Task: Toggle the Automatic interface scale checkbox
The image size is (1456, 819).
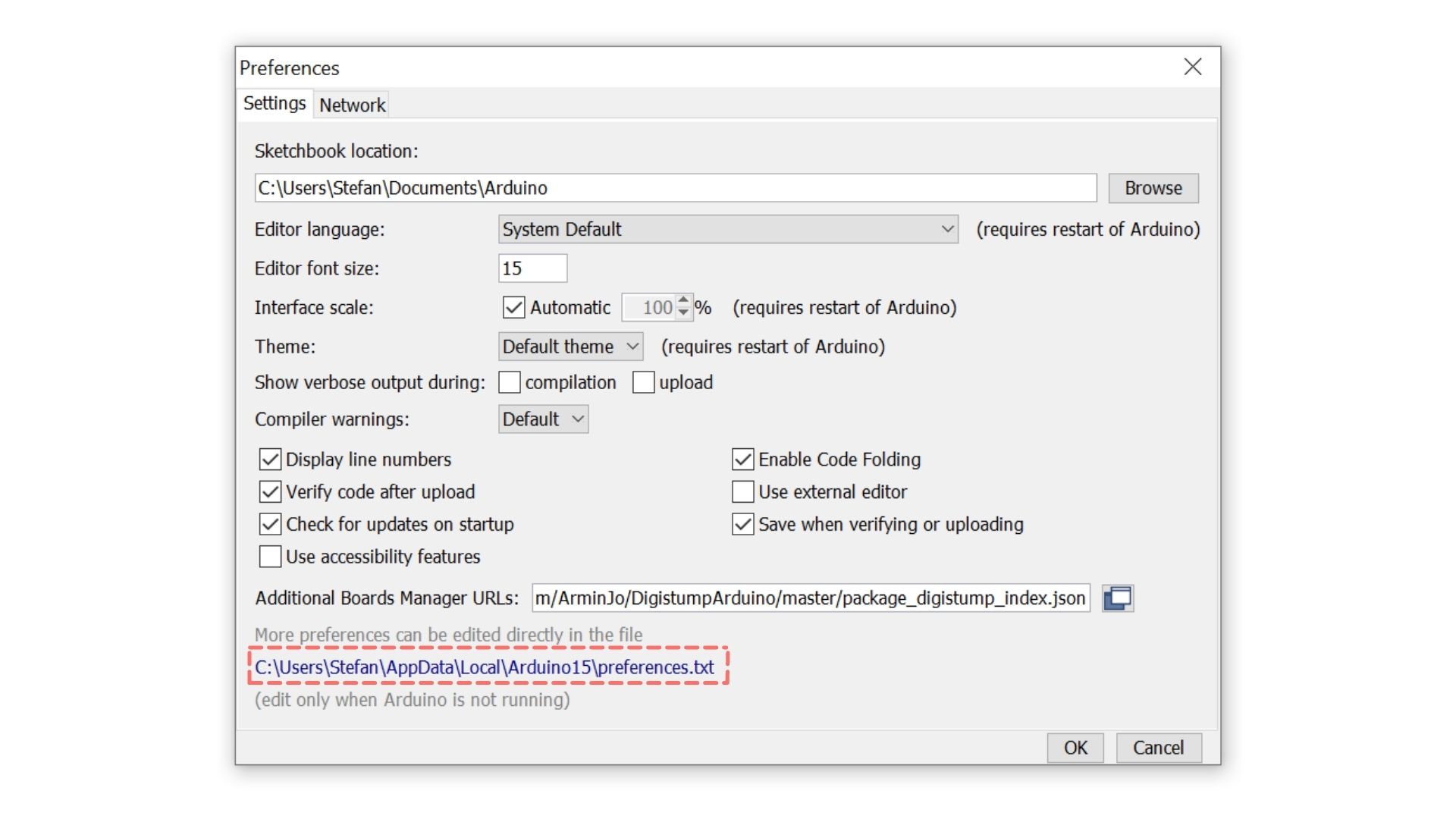Action: 513,307
